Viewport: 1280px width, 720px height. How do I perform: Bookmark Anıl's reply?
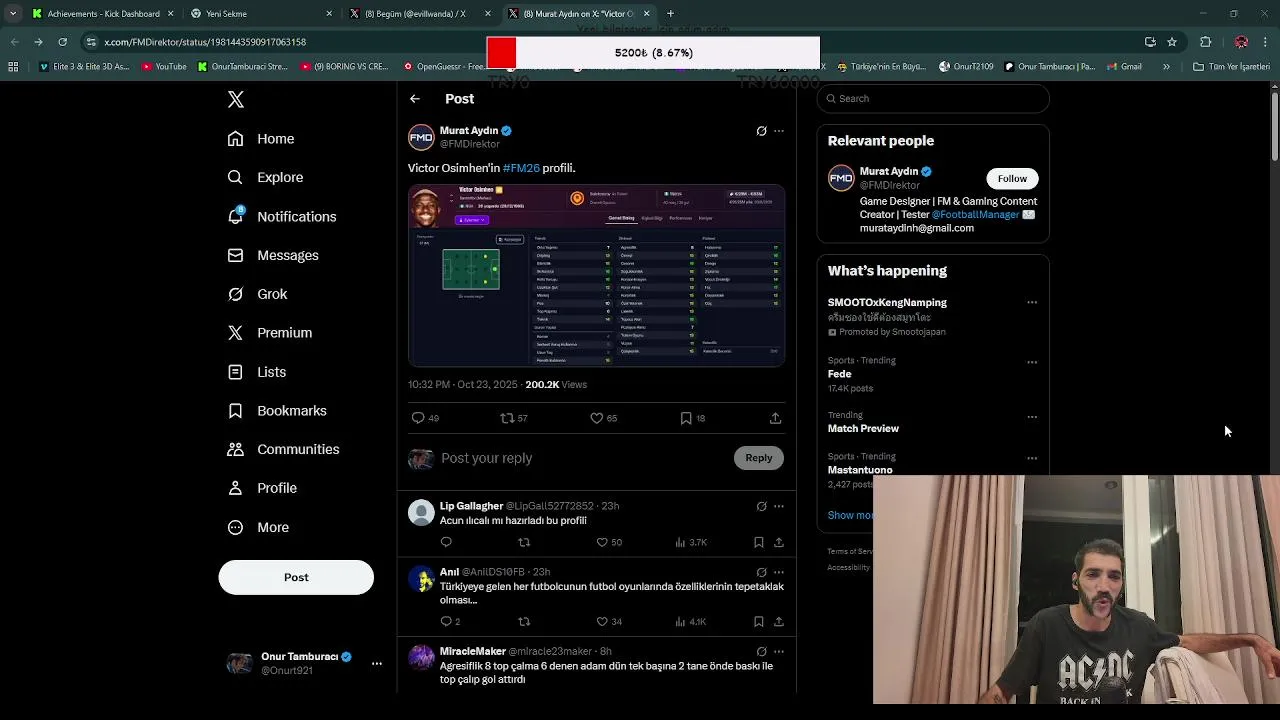[759, 621]
